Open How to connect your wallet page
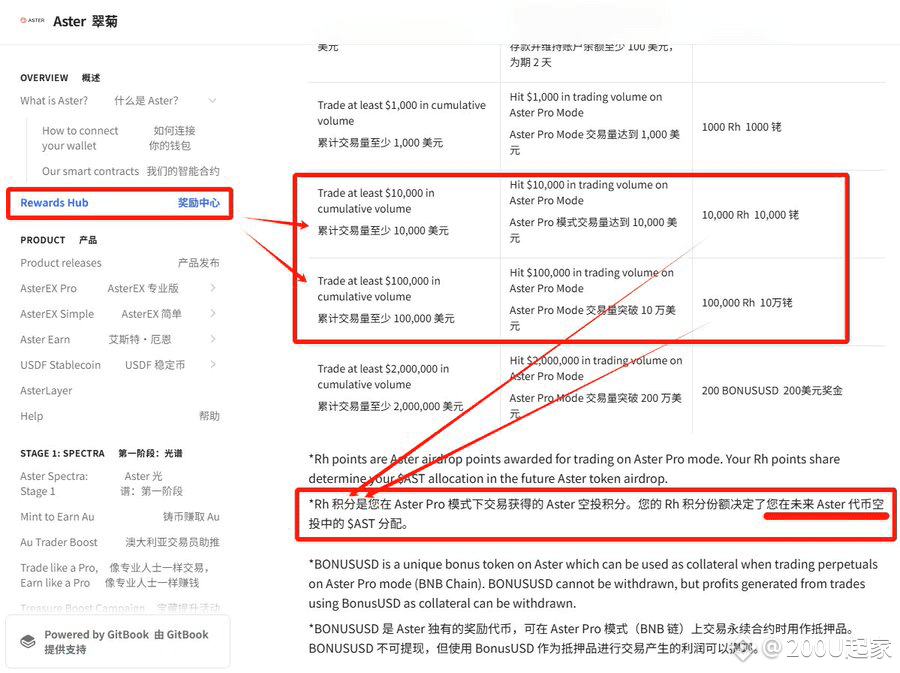Viewport: 900px width, 673px height. (80, 138)
